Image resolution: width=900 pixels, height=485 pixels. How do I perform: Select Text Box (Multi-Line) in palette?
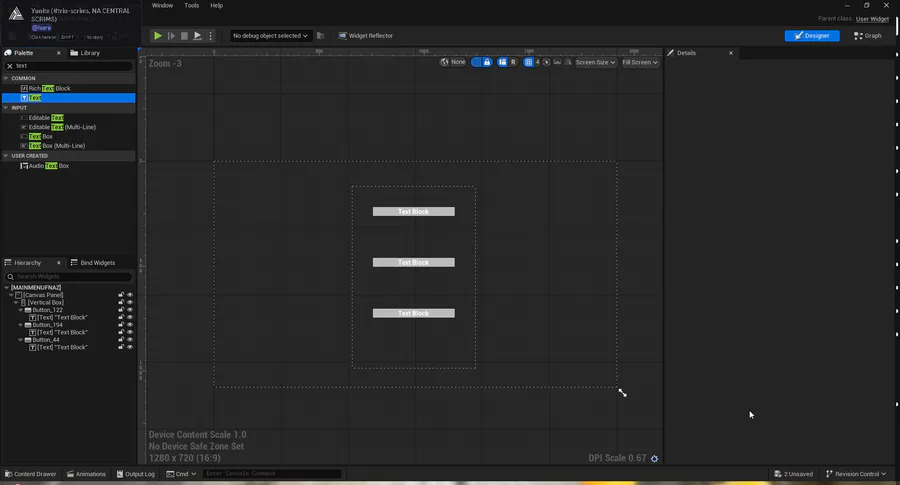tap(53, 146)
